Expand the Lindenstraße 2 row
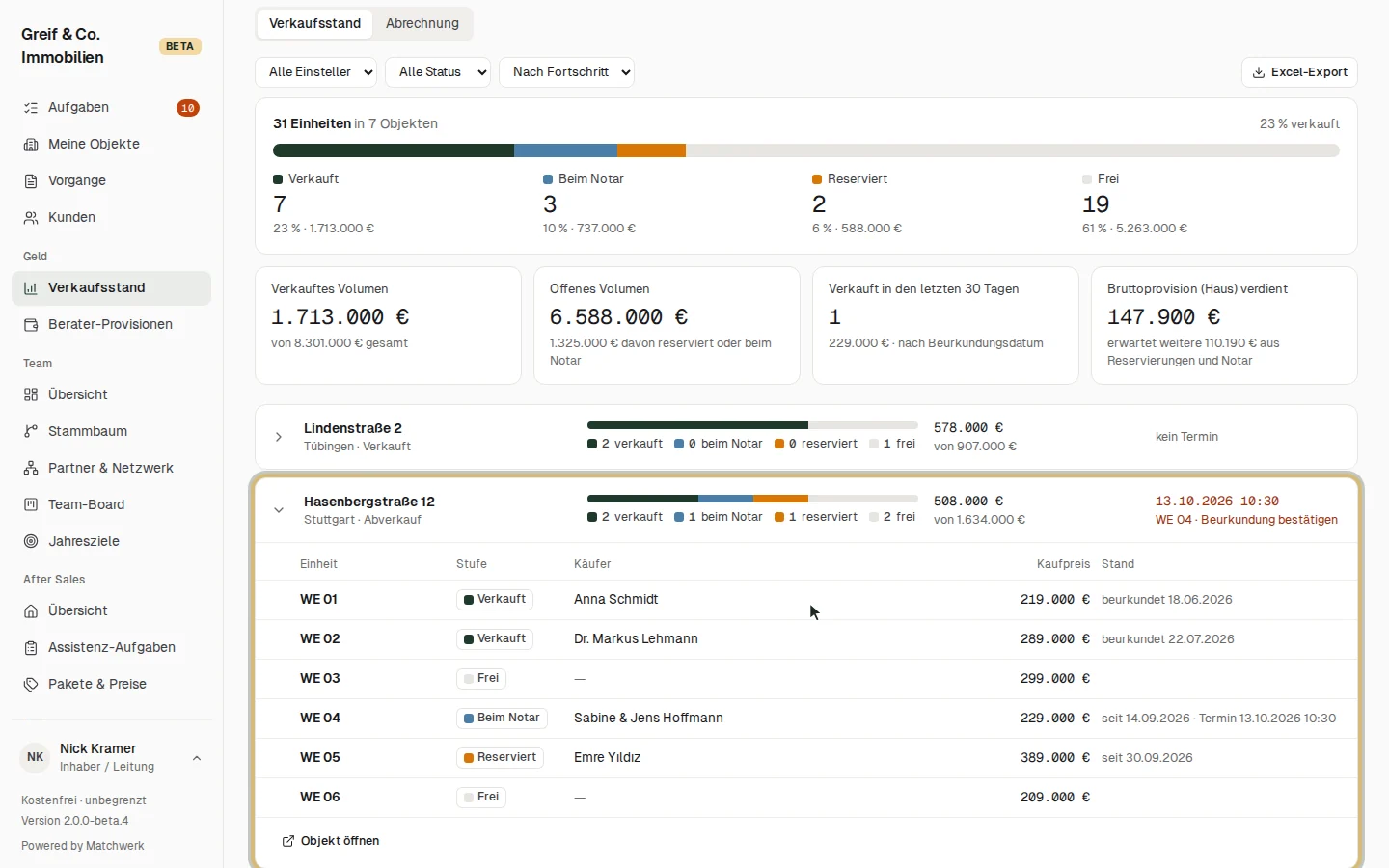1389x868 pixels. pyautogui.click(x=279, y=437)
